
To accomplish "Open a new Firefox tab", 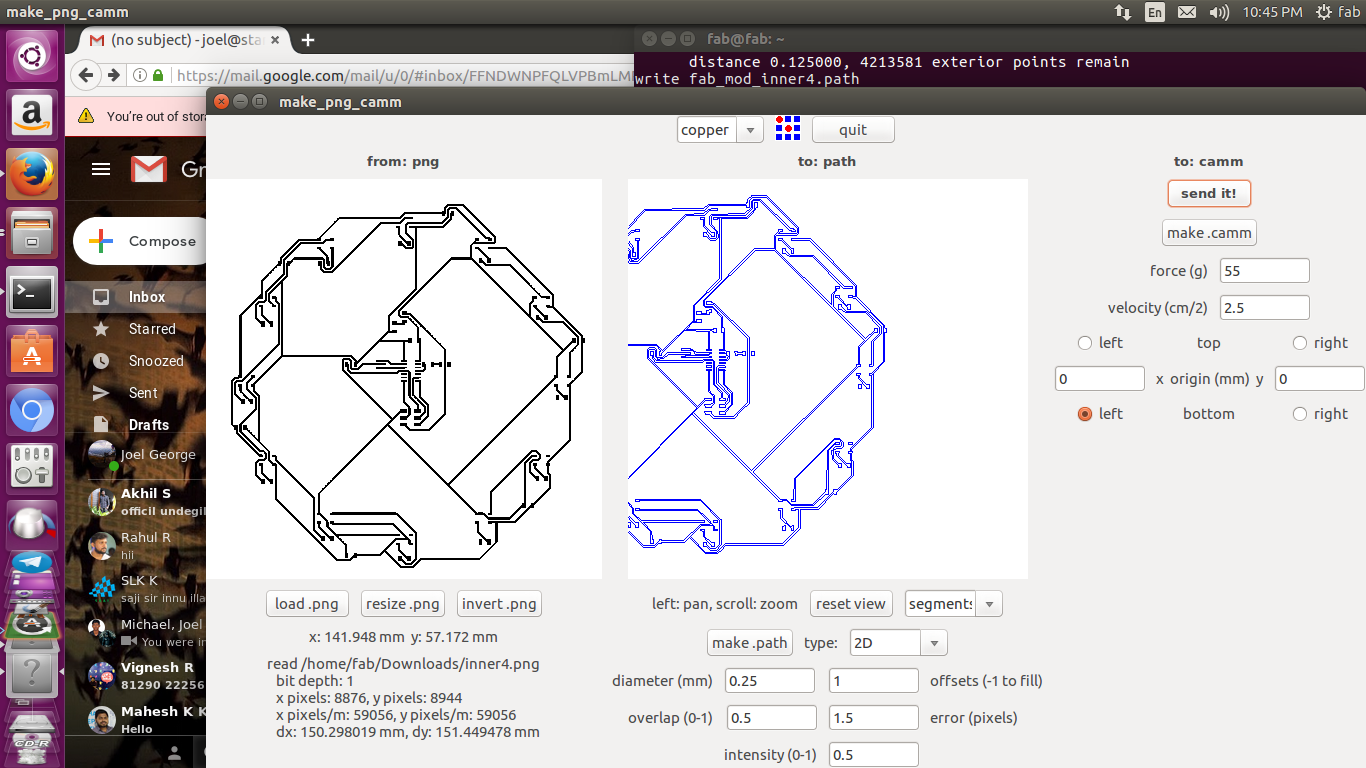I will 308,40.
